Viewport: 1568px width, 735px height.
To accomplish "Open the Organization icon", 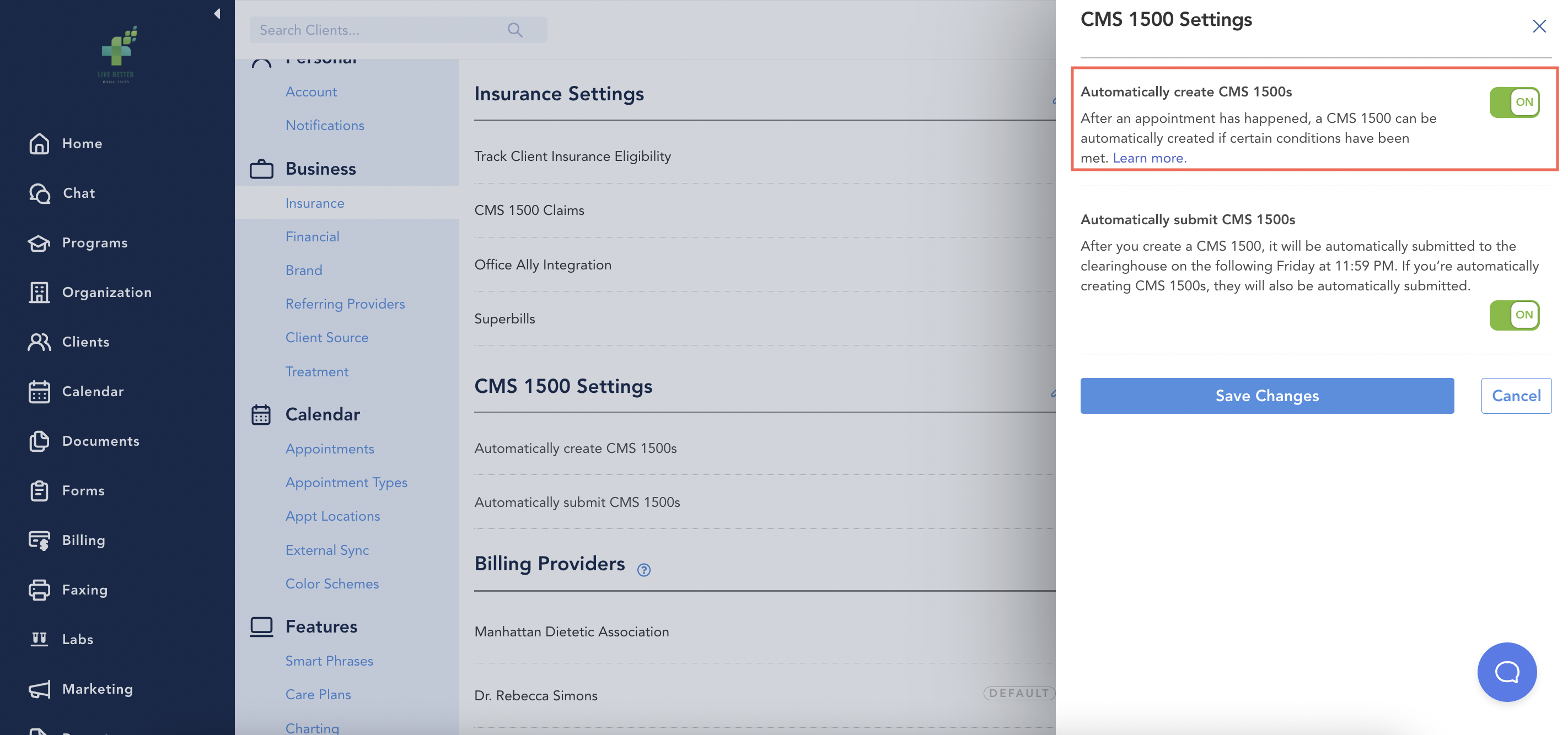I will point(39,292).
